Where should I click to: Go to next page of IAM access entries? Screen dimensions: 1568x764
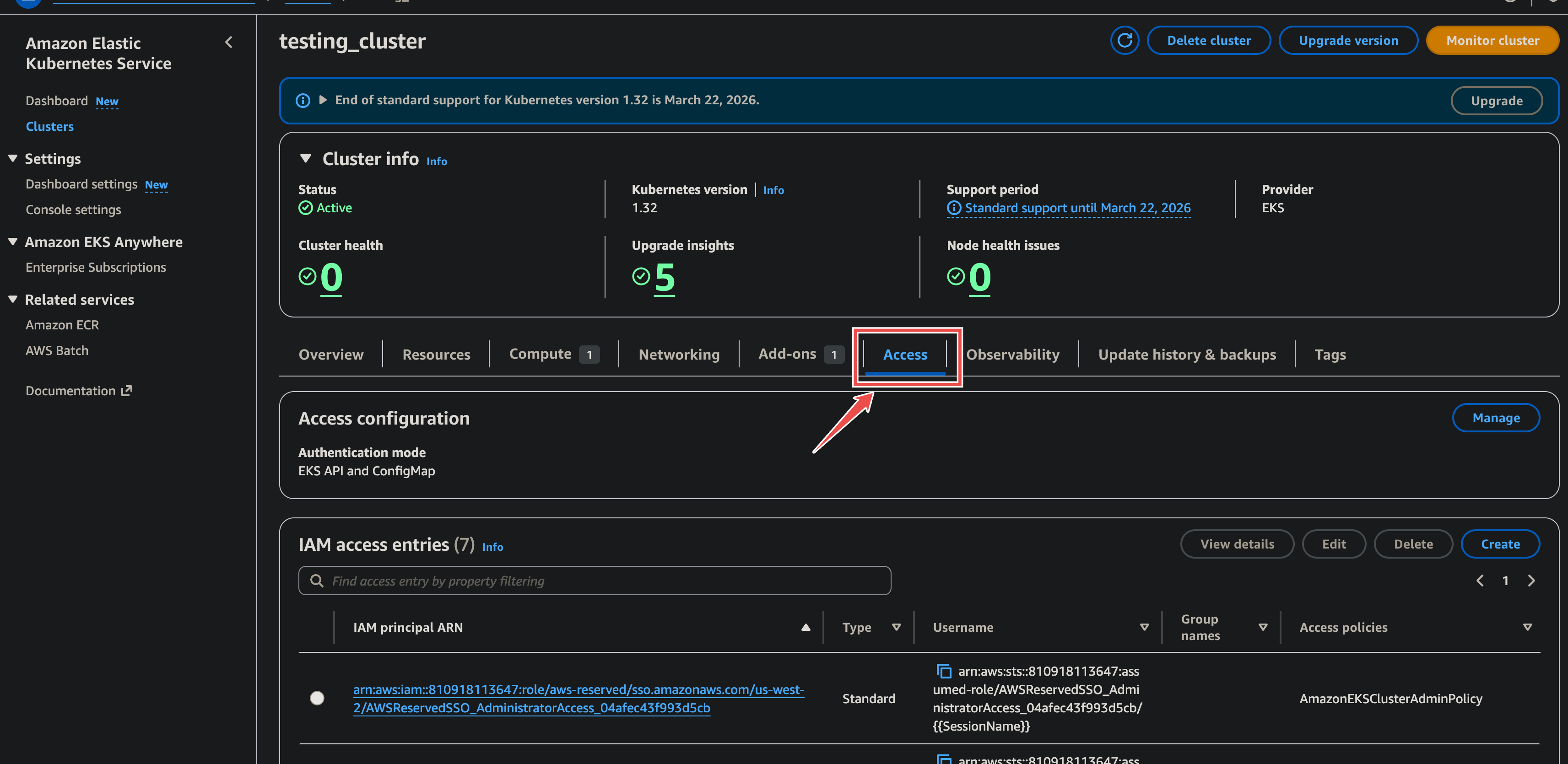click(x=1532, y=580)
